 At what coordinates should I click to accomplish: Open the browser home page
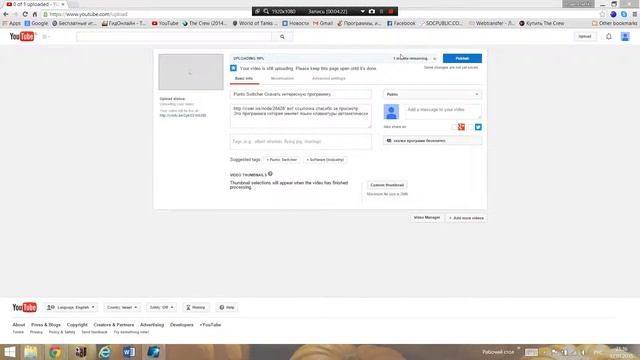point(35,14)
